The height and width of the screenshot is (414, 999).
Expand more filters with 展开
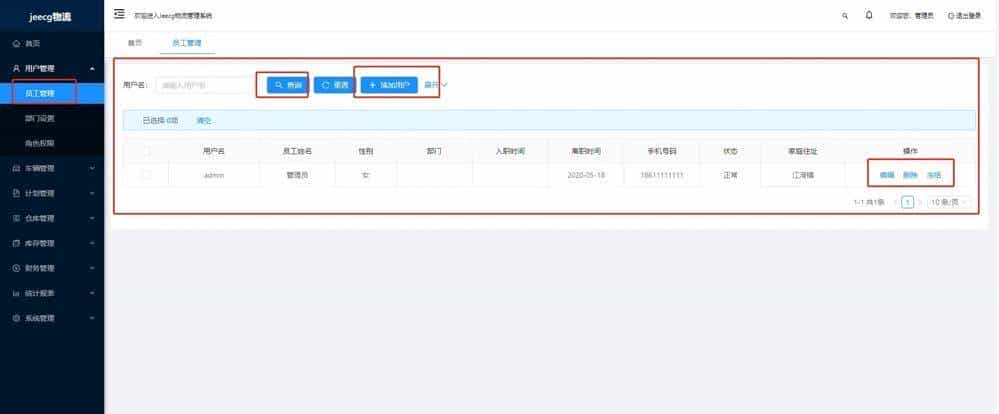click(x=436, y=85)
